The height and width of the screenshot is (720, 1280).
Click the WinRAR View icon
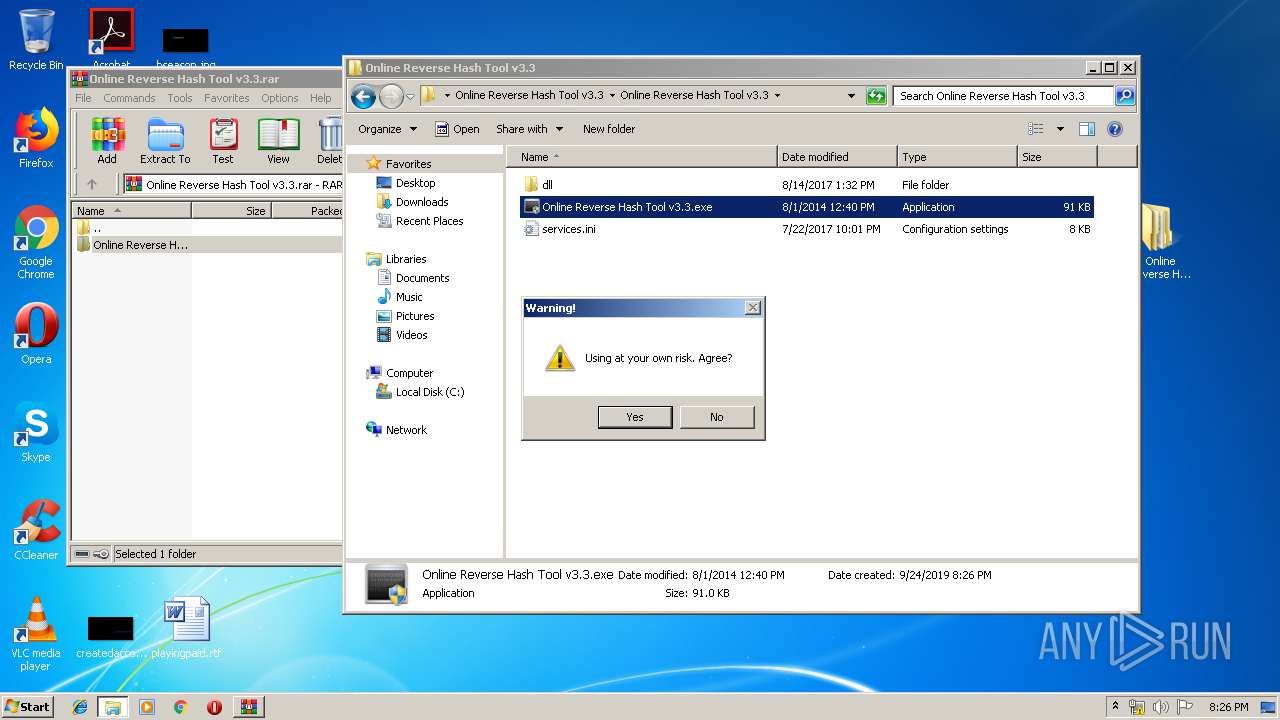[278, 141]
